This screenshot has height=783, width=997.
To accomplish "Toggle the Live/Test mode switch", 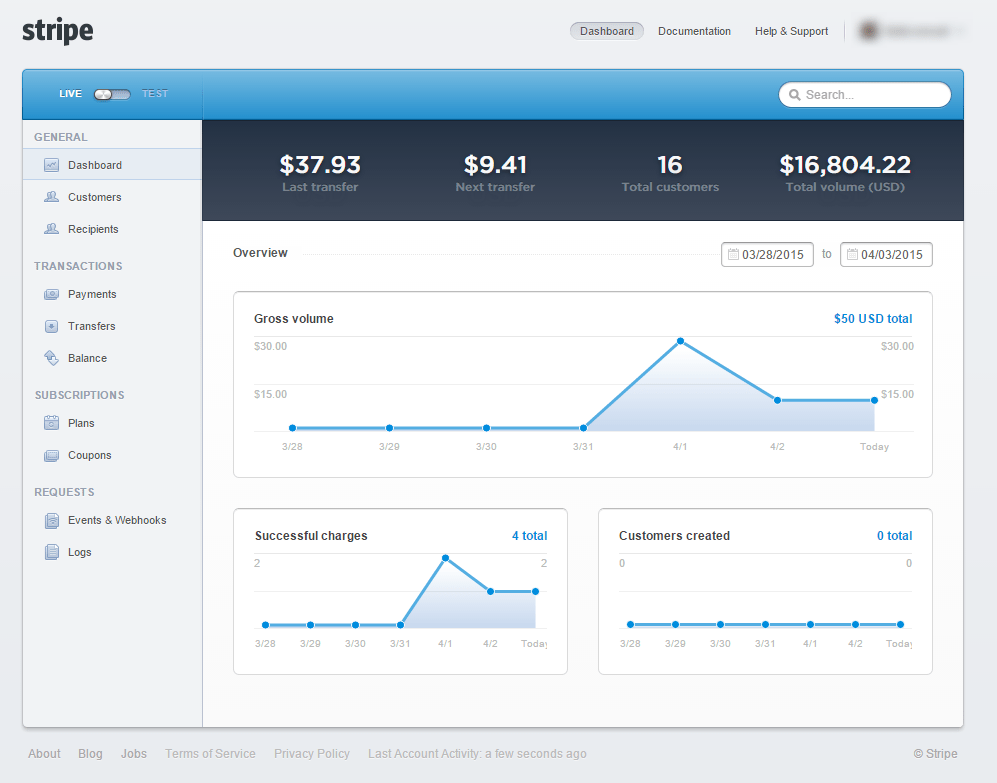I will 112,94.
